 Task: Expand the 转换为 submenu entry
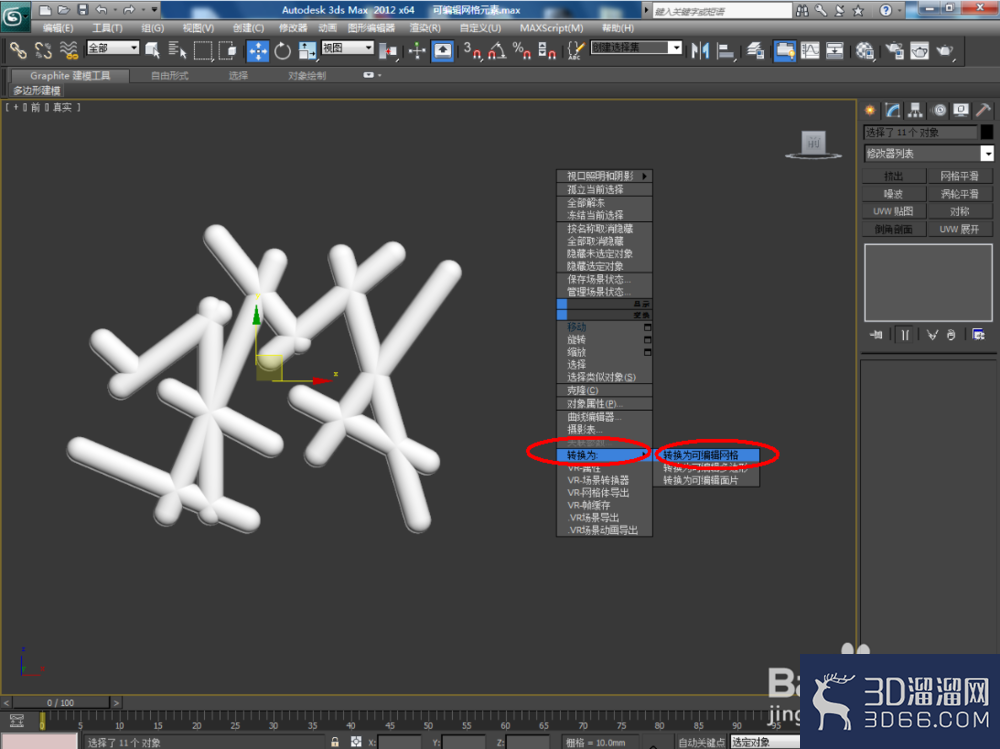point(605,455)
